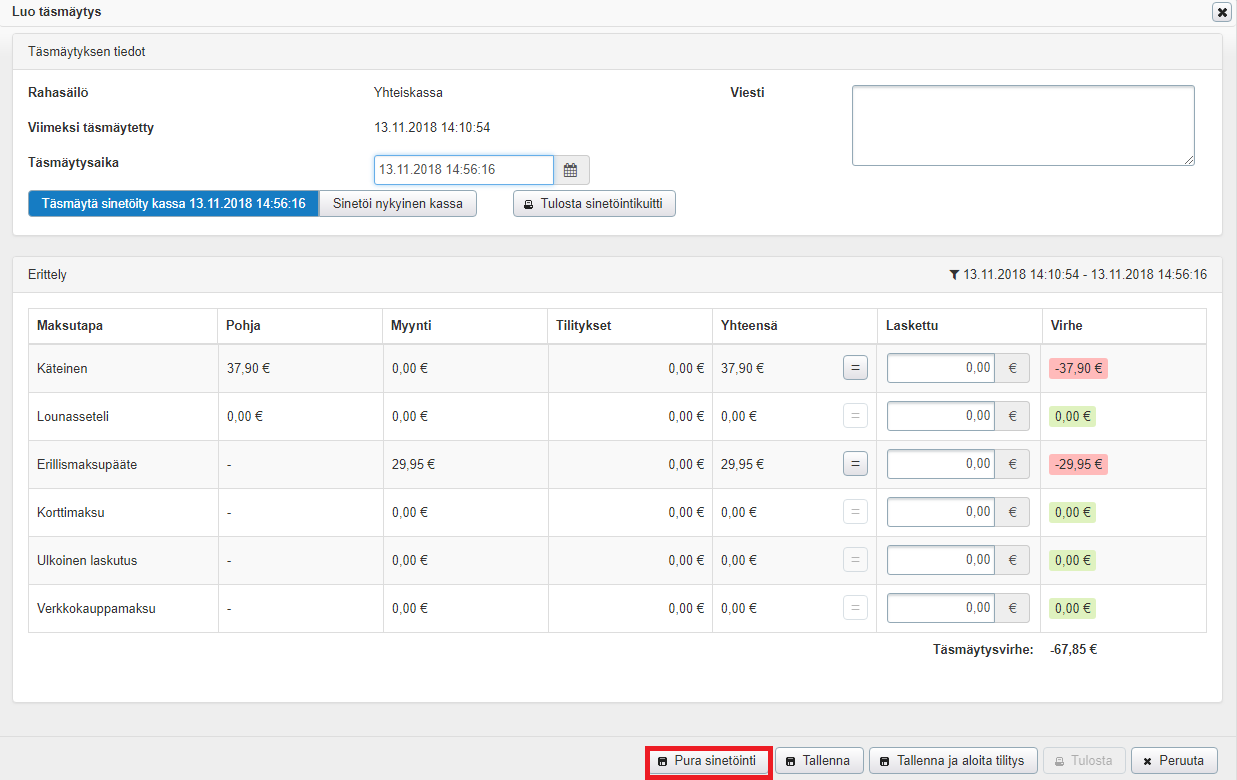1237x780 pixels.
Task: Switch to Sinetöi nykyinen kassa
Action: pyautogui.click(x=397, y=204)
